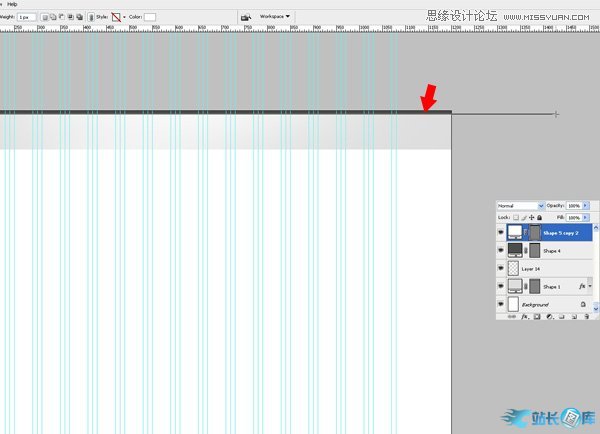Viewport: 600px width, 434px height.
Task: Open the Workspace dropdown menu
Action: pyautogui.click(x=274, y=16)
